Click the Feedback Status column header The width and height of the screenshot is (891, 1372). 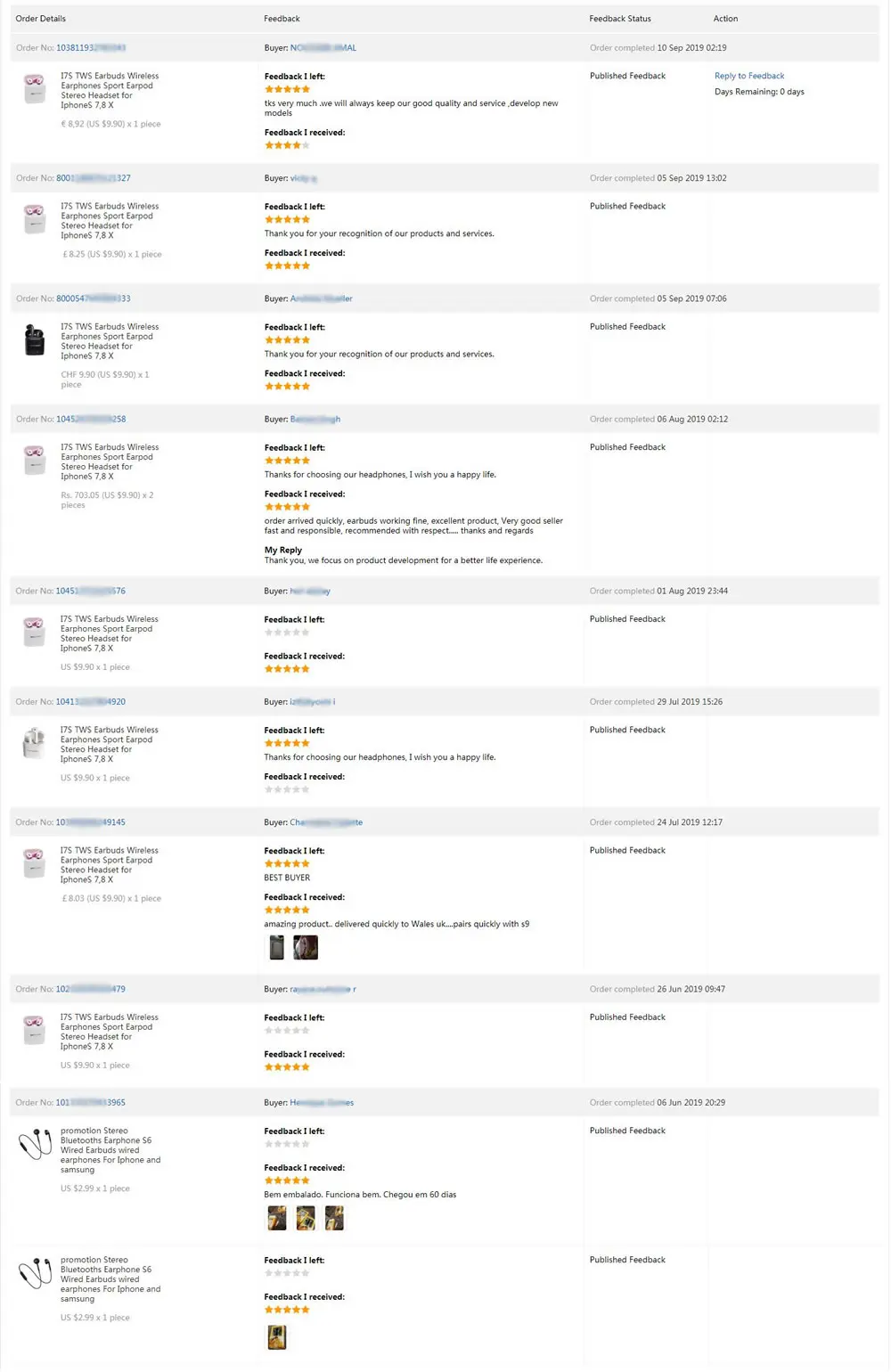tap(619, 19)
